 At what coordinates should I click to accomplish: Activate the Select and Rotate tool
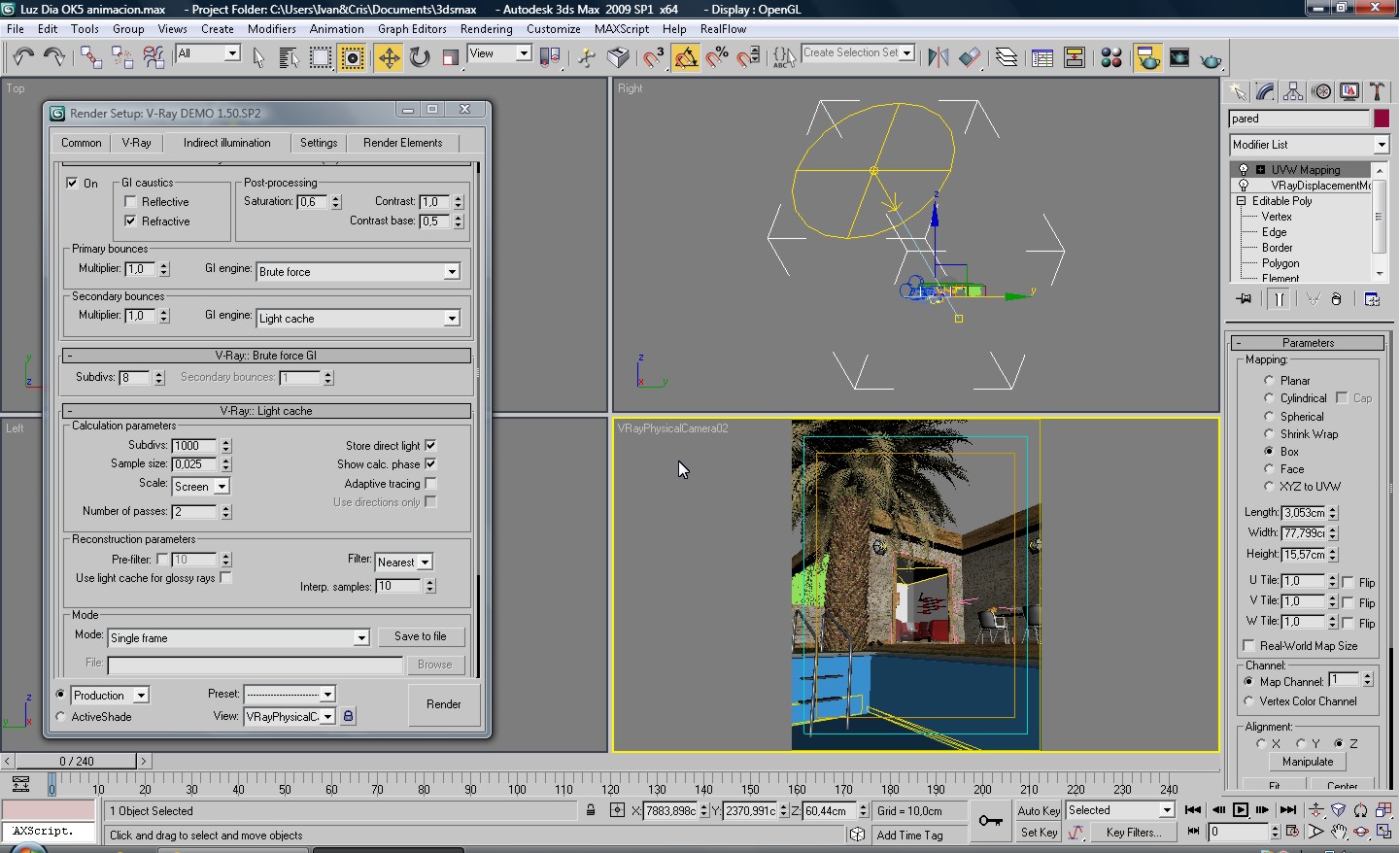click(x=420, y=58)
